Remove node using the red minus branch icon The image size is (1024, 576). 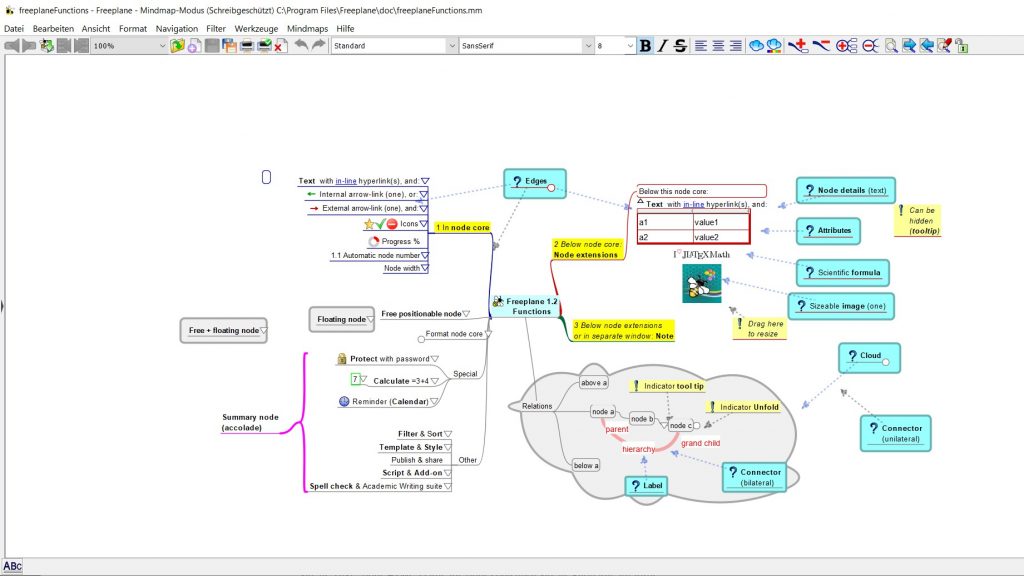(821, 46)
